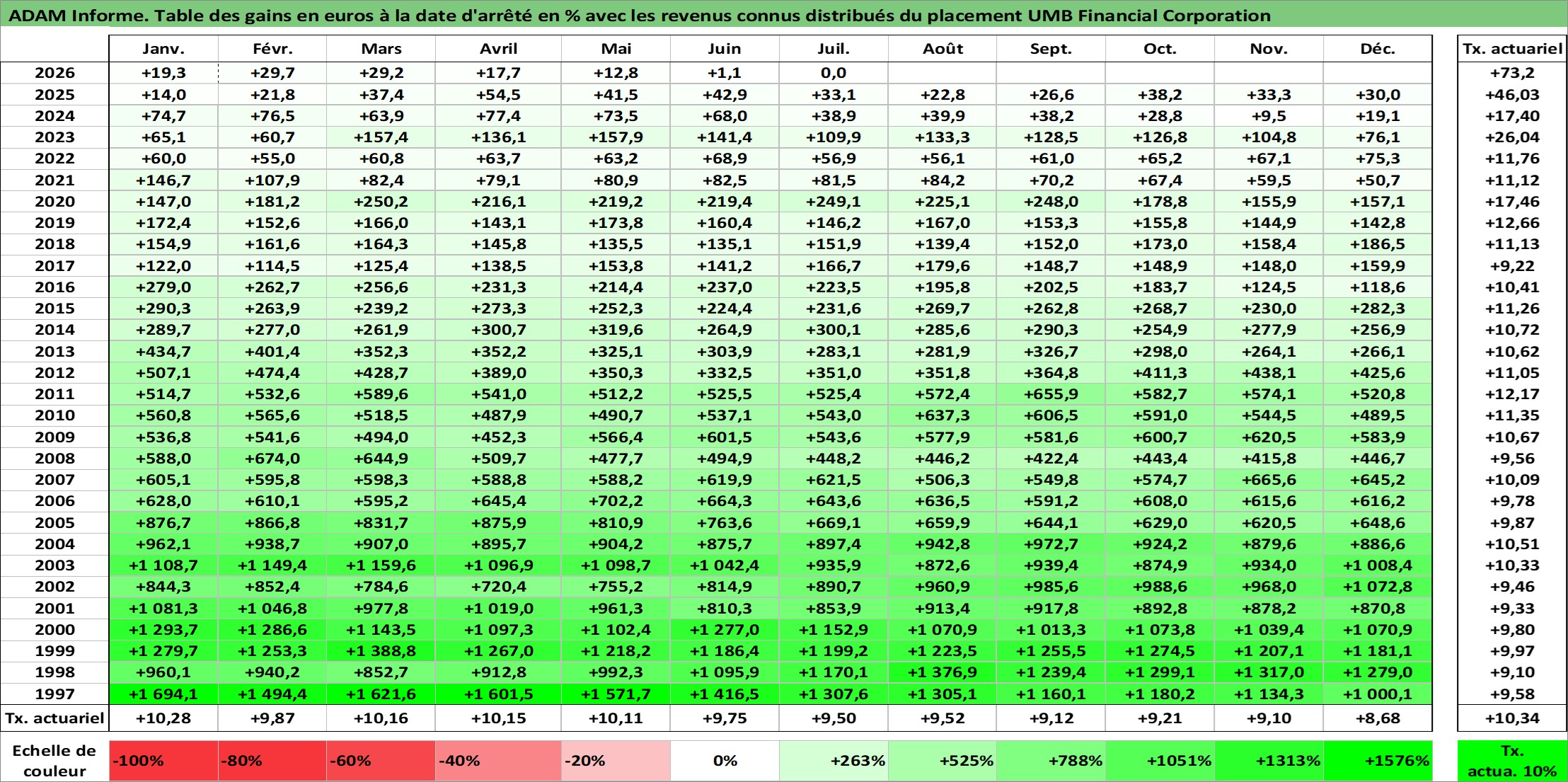The image size is (1568, 782).
Task: Select the +1 388,8 cell for Mars 1999
Action: pyautogui.click(x=381, y=651)
